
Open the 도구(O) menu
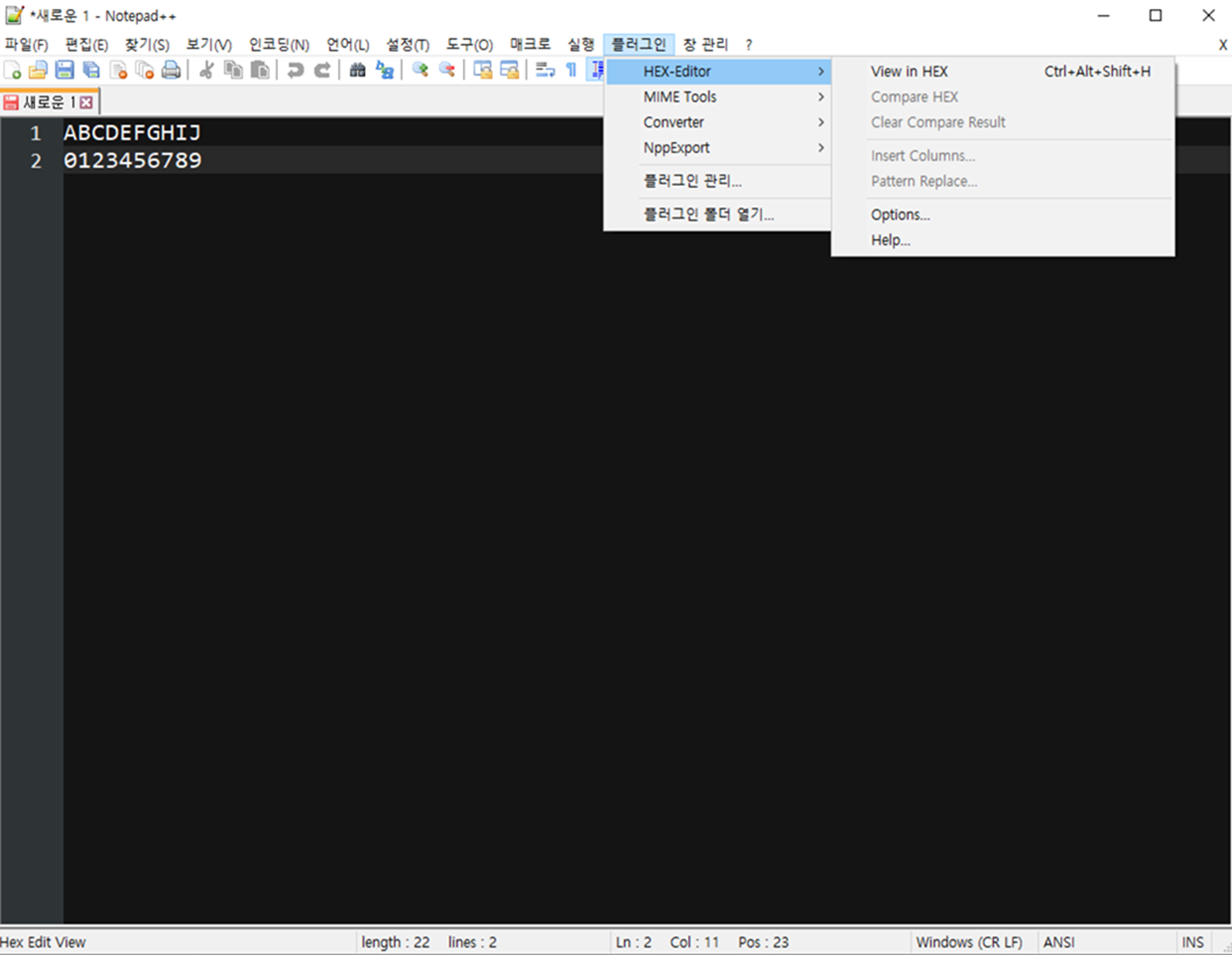click(470, 45)
